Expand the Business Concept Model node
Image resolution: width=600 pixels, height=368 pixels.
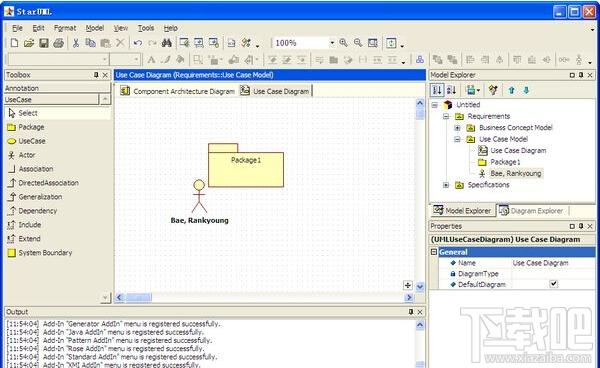[457, 128]
